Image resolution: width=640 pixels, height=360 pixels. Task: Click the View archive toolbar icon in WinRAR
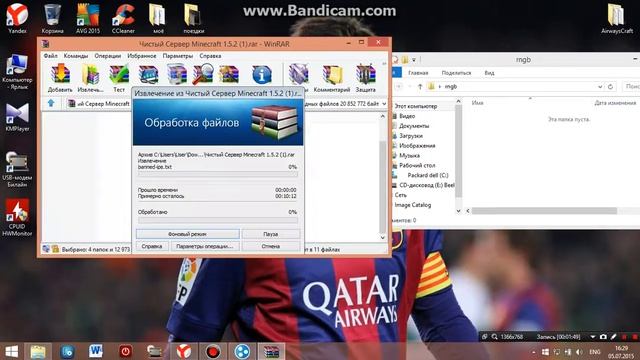pyautogui.click(x=149, y=75)
